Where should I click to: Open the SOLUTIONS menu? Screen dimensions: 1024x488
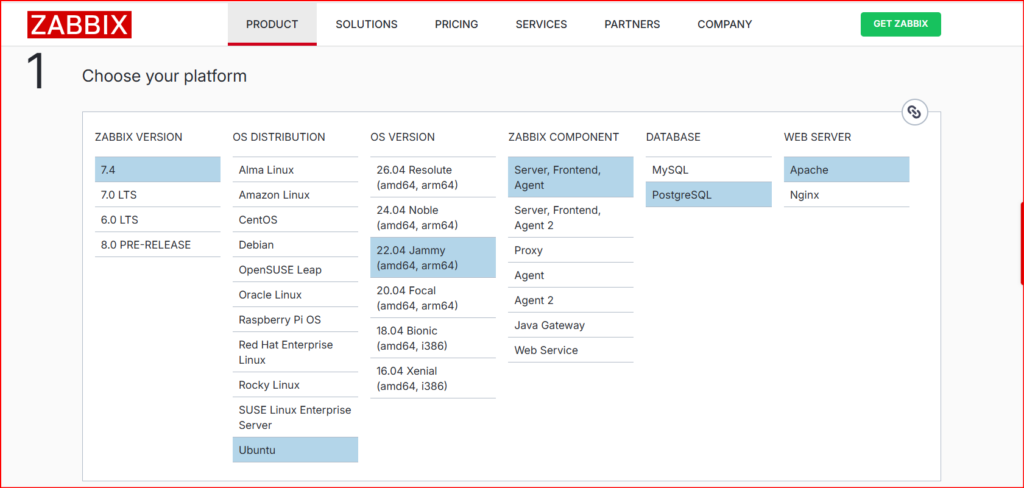(366, 24)
